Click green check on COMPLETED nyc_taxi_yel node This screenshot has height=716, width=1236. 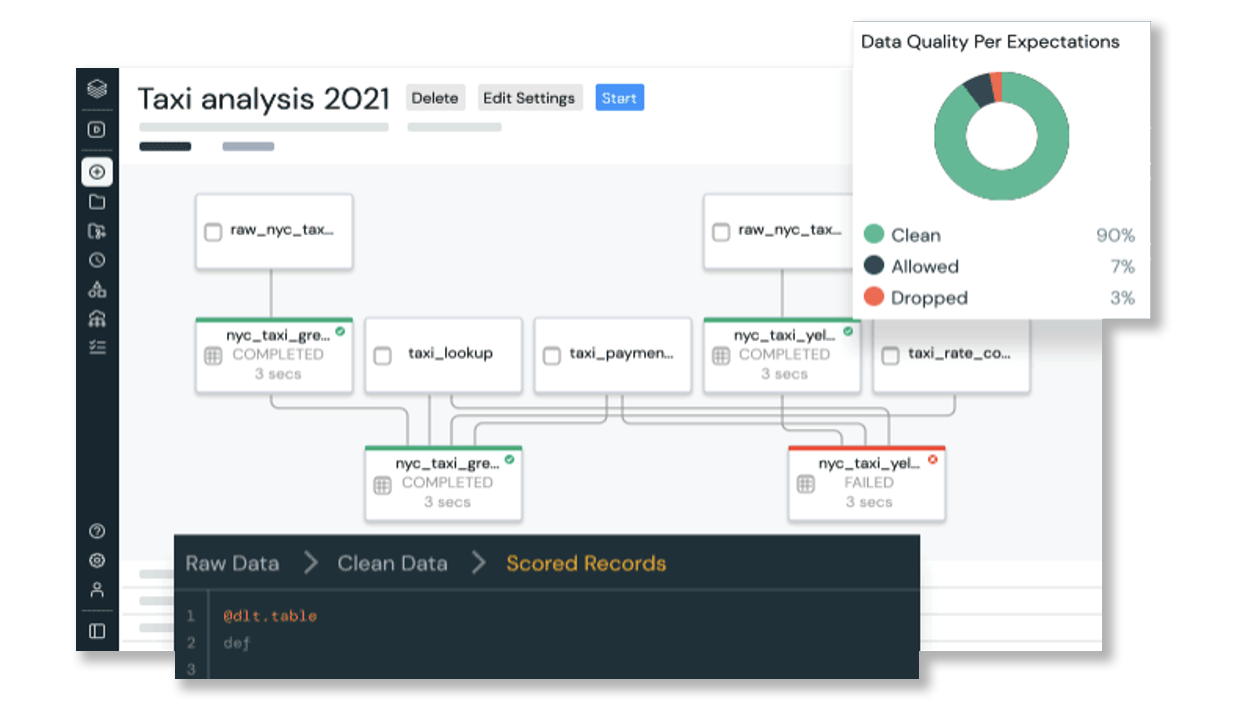pyautogui.click(x=848, y=331)
